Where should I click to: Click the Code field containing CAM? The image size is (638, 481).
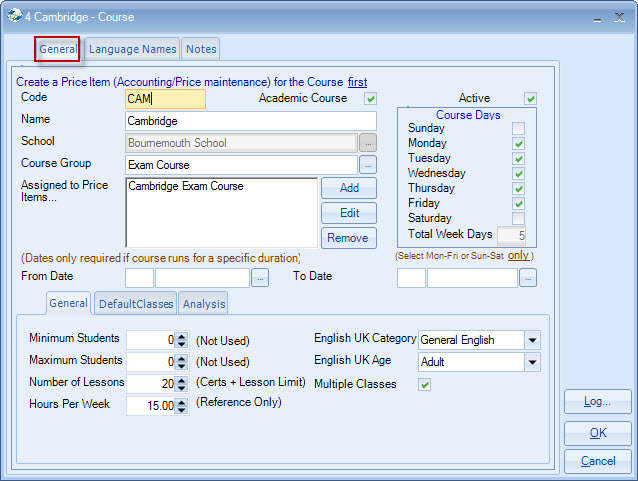(x=165, y=99)
